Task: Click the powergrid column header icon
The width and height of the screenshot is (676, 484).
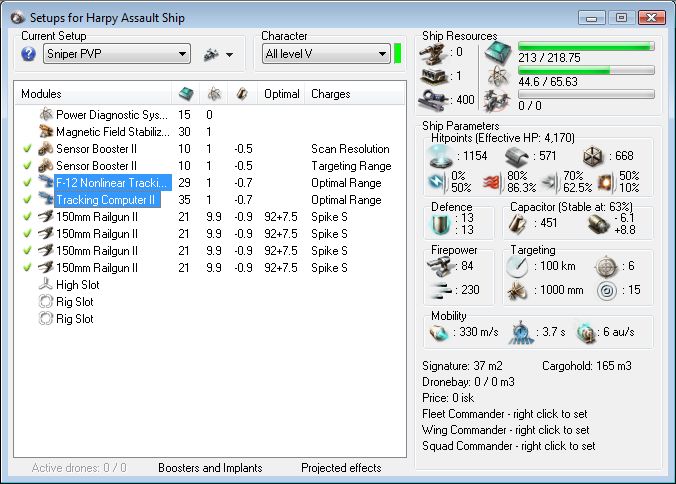Action: pos(214,94)
